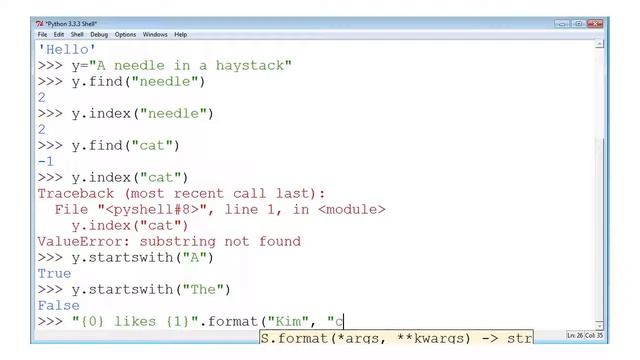Maximize the Python Shell window
The height and width of the screenshot is (360, 640).
(578, 24)
